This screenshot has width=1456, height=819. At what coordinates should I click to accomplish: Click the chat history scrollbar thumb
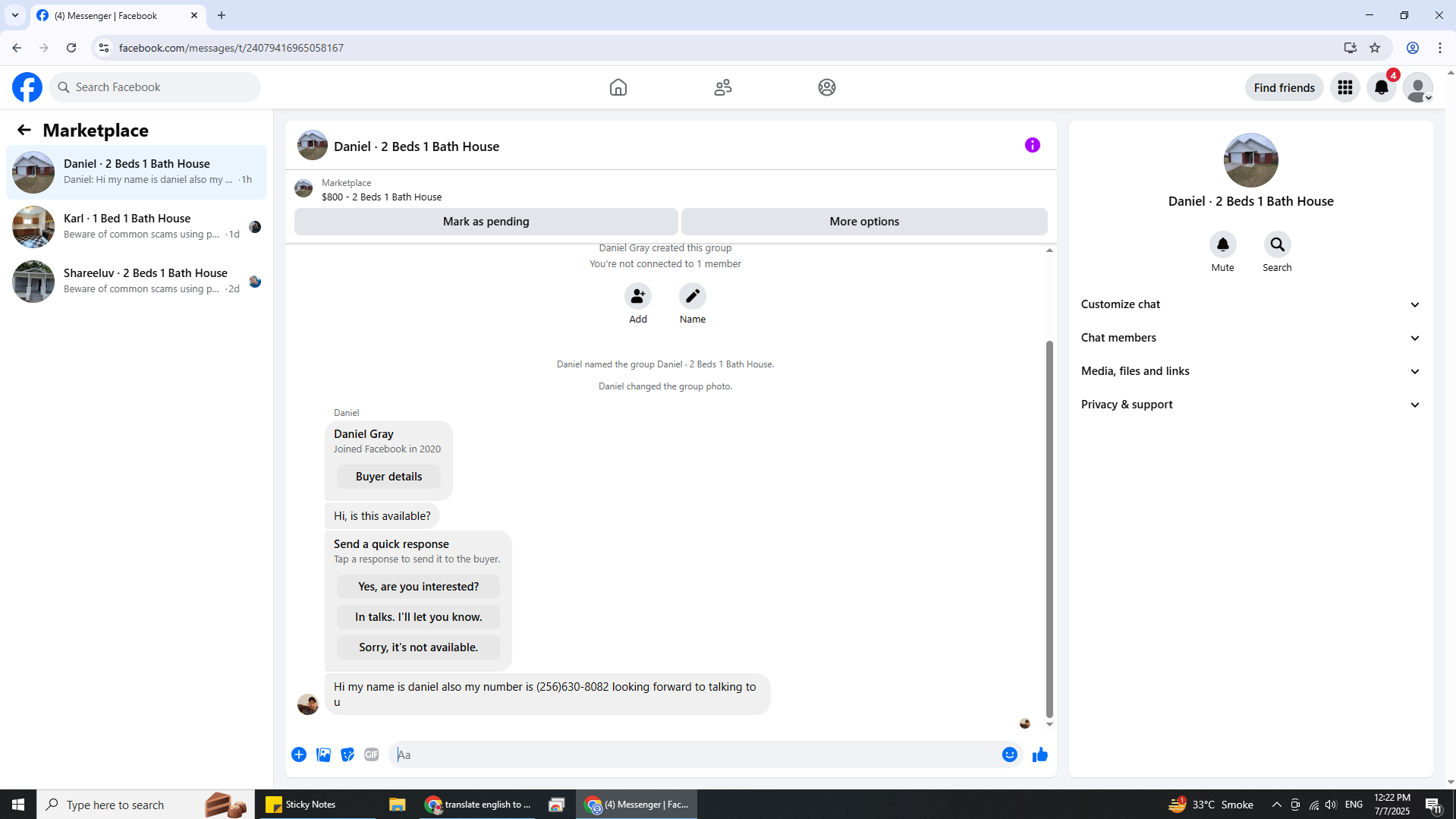tap(1049, 529)
